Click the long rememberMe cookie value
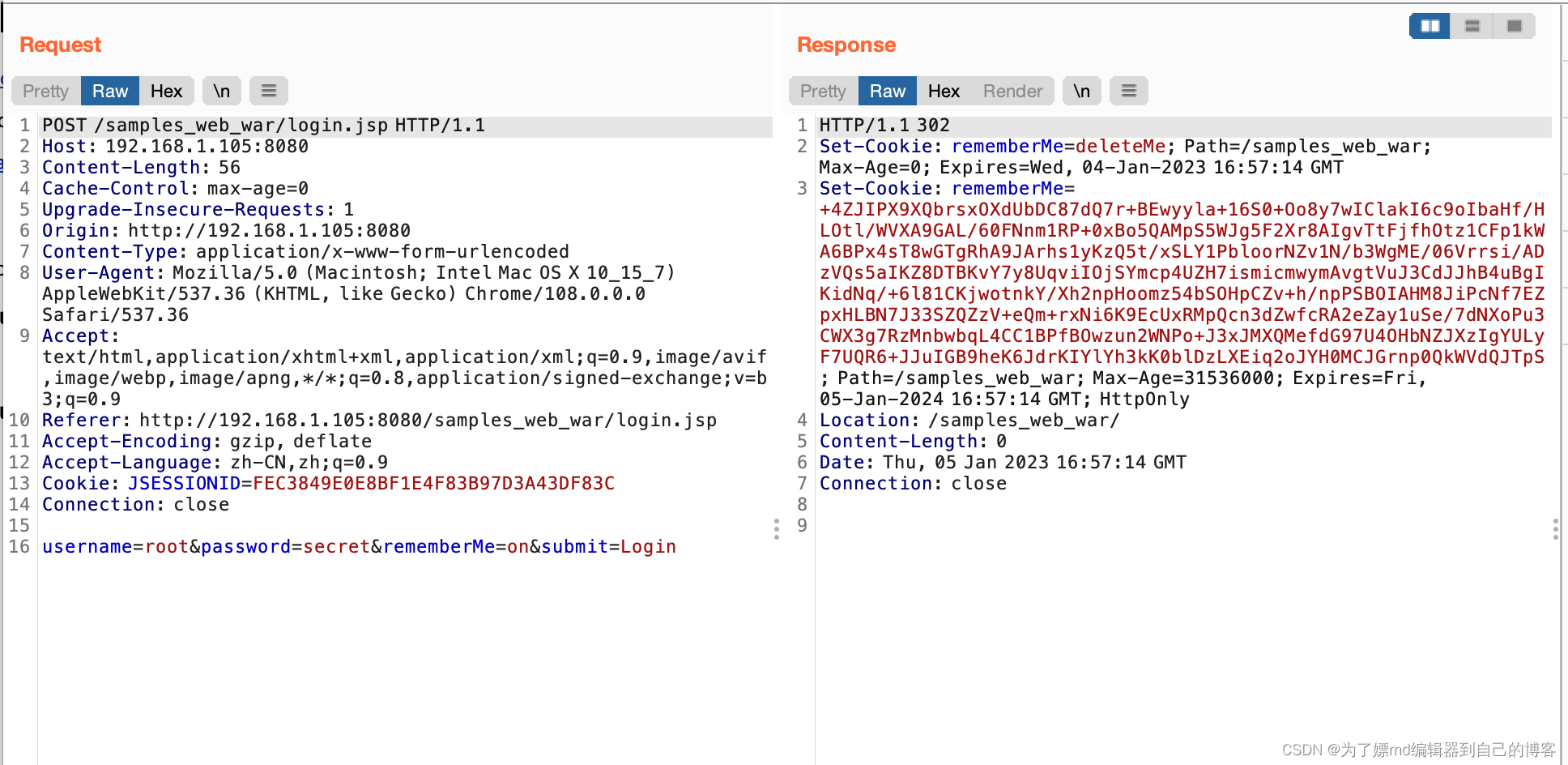 coord(1182,284)
